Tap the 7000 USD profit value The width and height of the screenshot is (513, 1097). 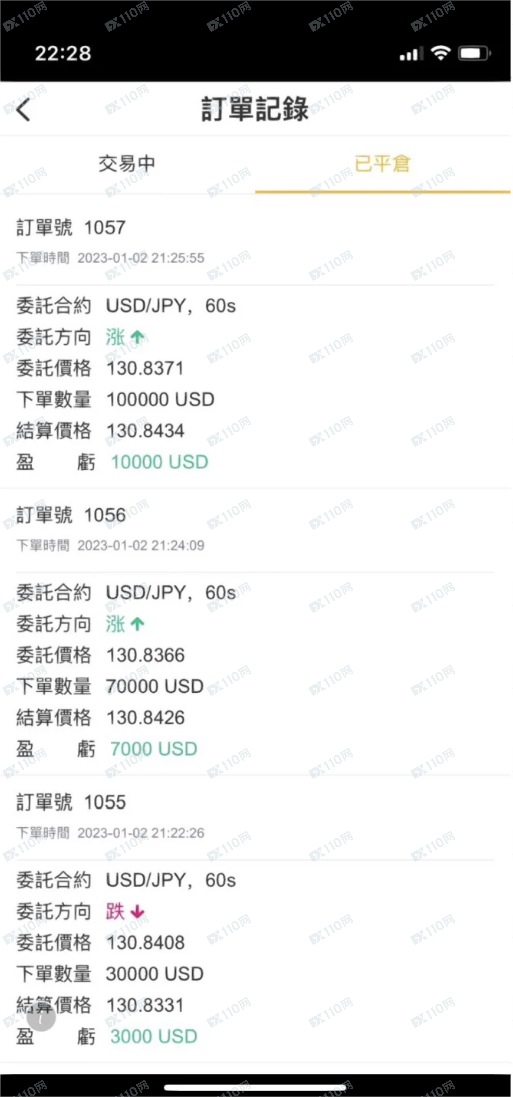click(154, 749)
